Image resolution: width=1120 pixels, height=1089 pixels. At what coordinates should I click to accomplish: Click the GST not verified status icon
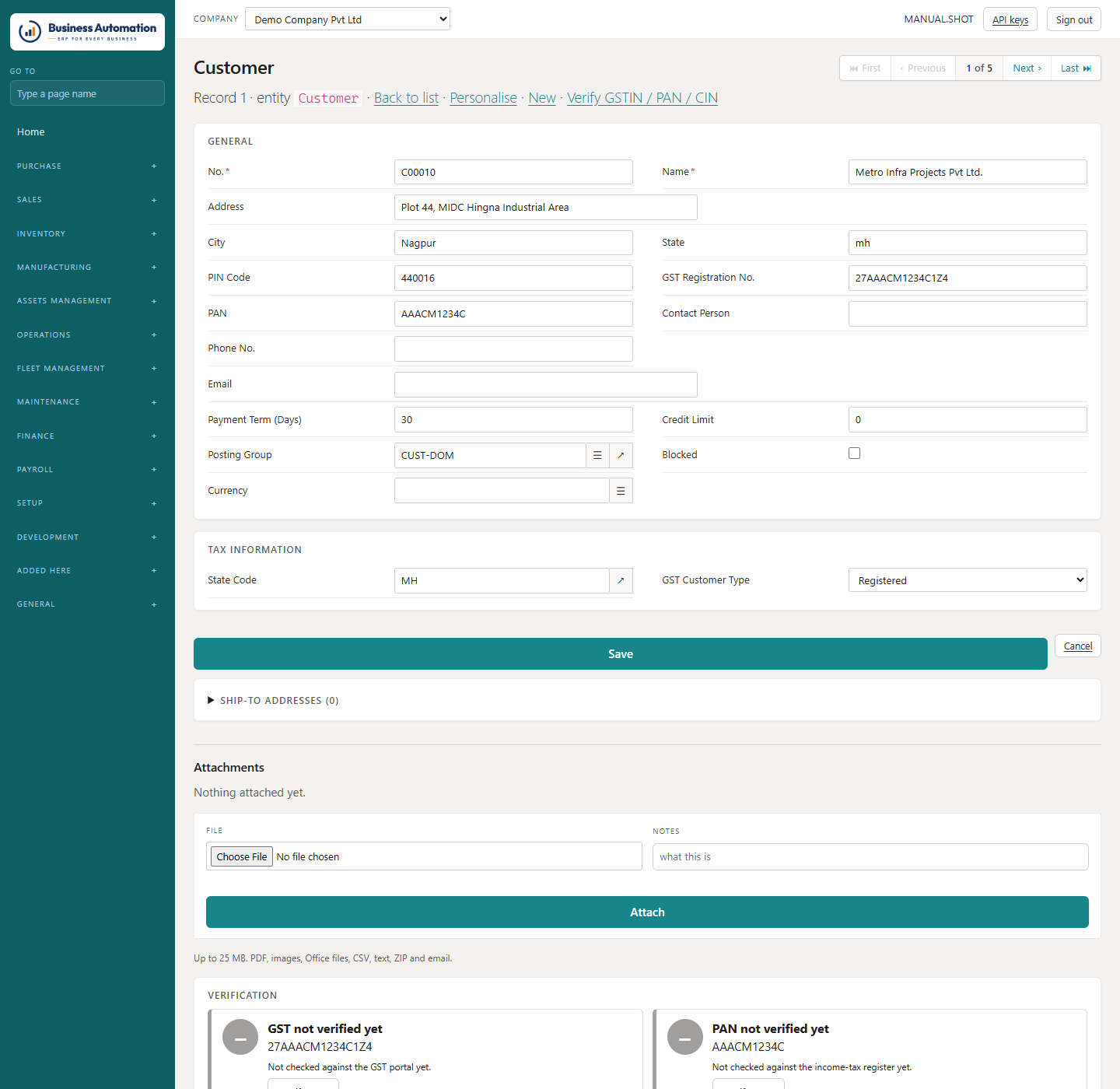click(x=240, y=1037)
